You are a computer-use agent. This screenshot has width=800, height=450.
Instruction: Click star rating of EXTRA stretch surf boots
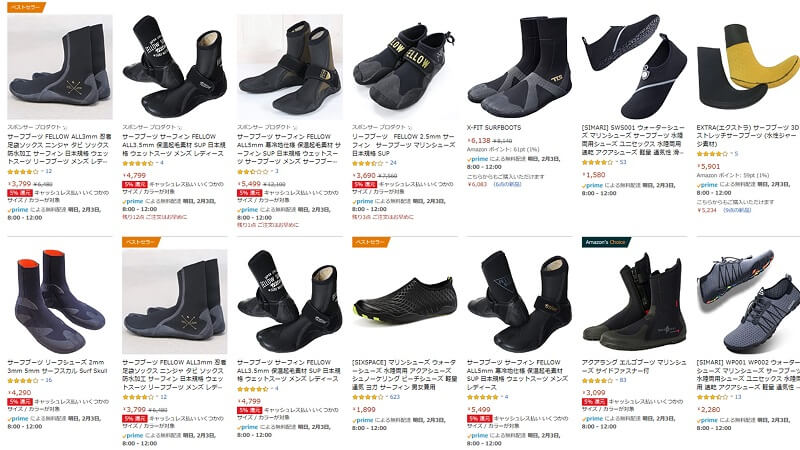712,154
